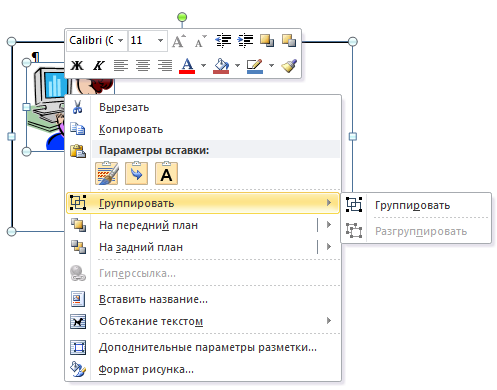
Task: Expand На задний план submenu arrow
Action: (x=329, y=247)
